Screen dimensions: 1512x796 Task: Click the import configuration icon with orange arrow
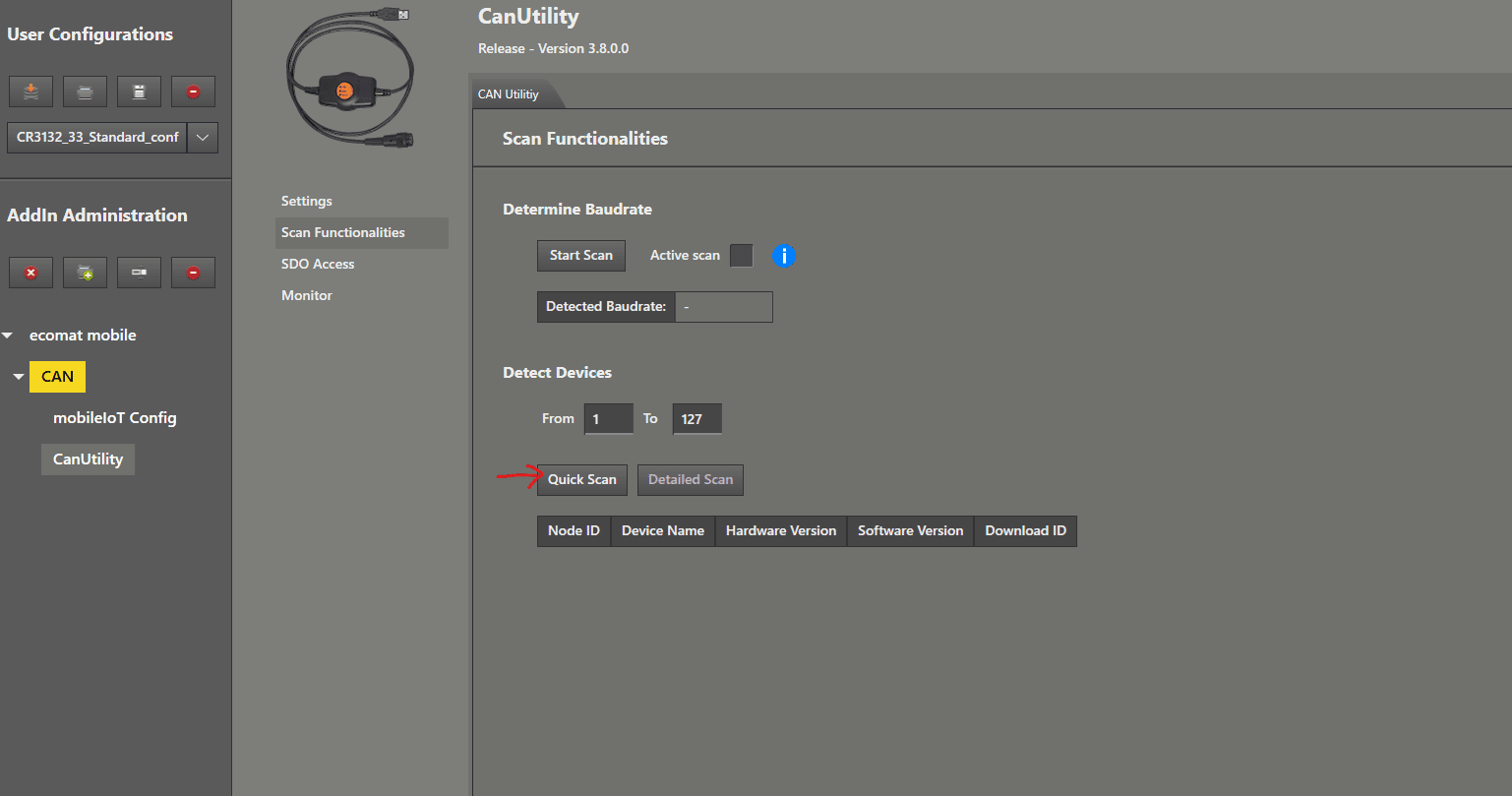pos(30,92)
